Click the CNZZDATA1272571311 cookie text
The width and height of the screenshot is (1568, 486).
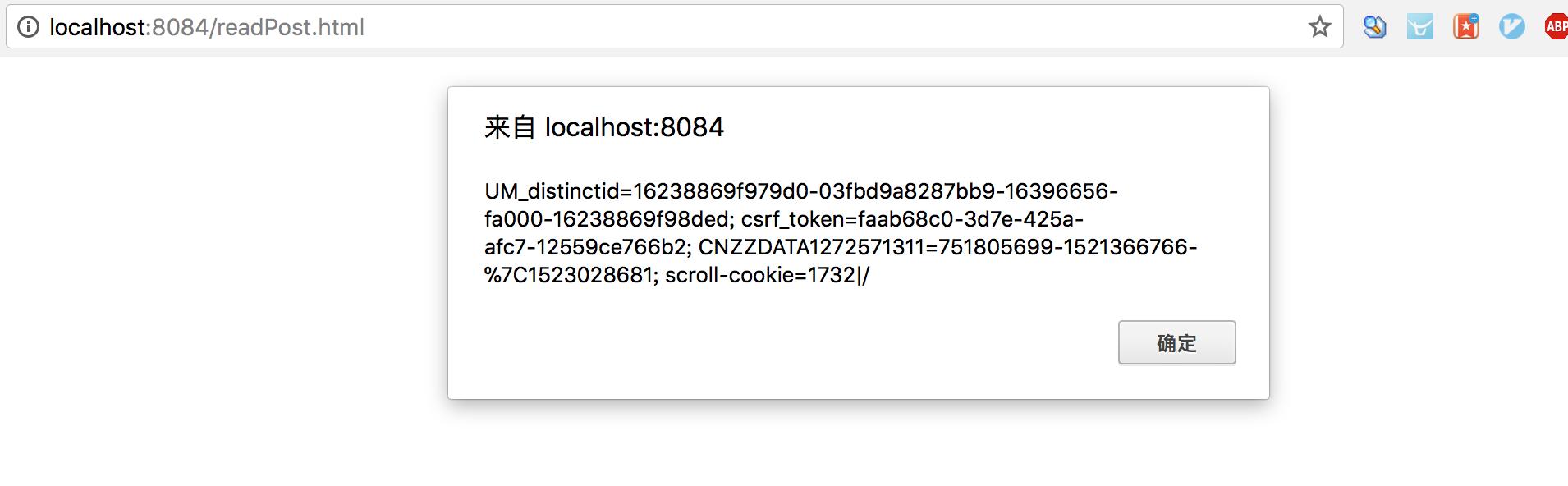point(810,247)
